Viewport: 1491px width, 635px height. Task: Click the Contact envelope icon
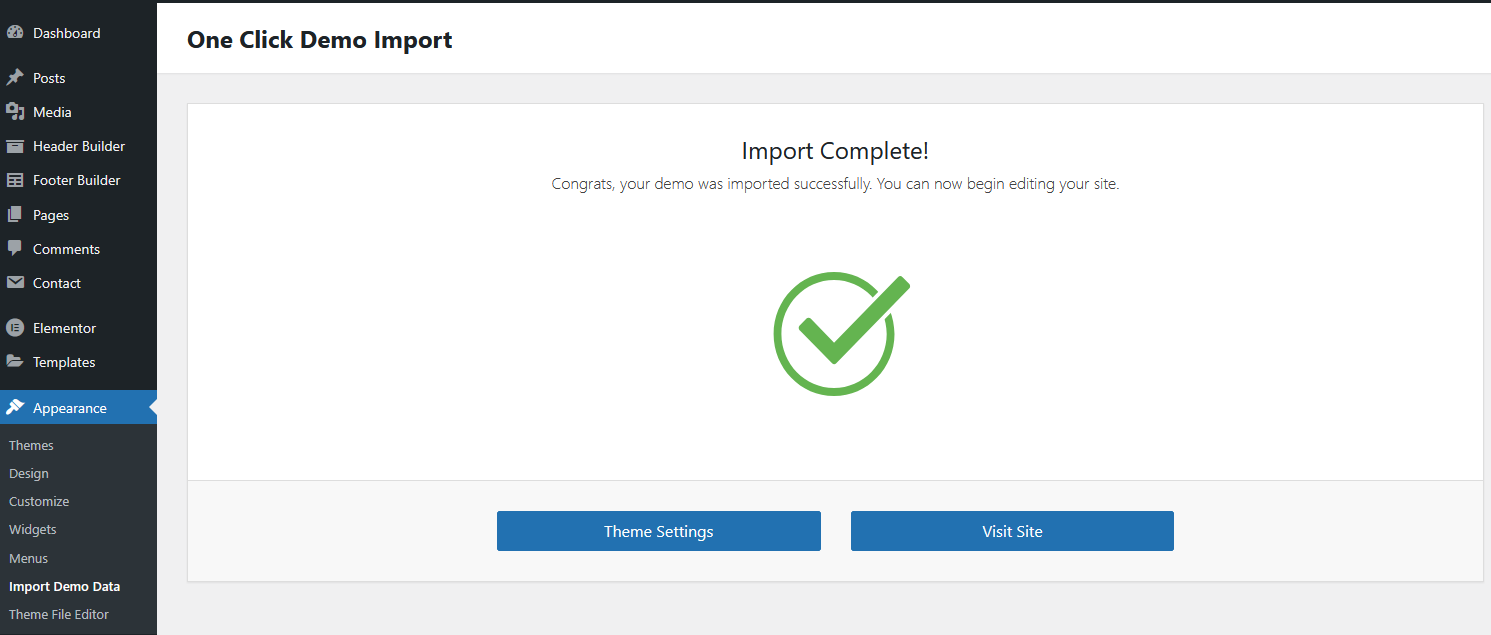pos(15,283)
